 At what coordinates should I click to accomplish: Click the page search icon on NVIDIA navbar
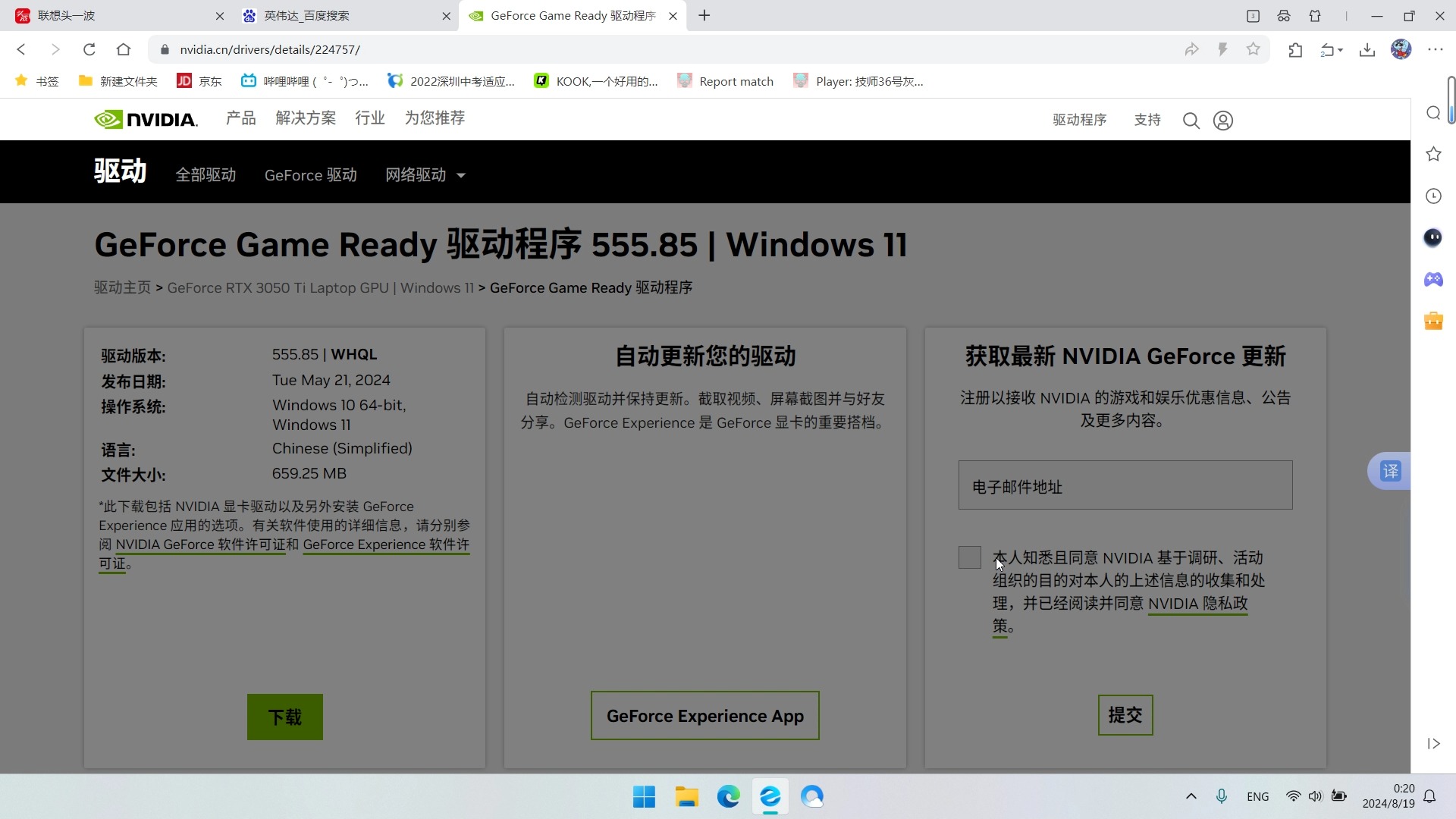click(1191, 120)
